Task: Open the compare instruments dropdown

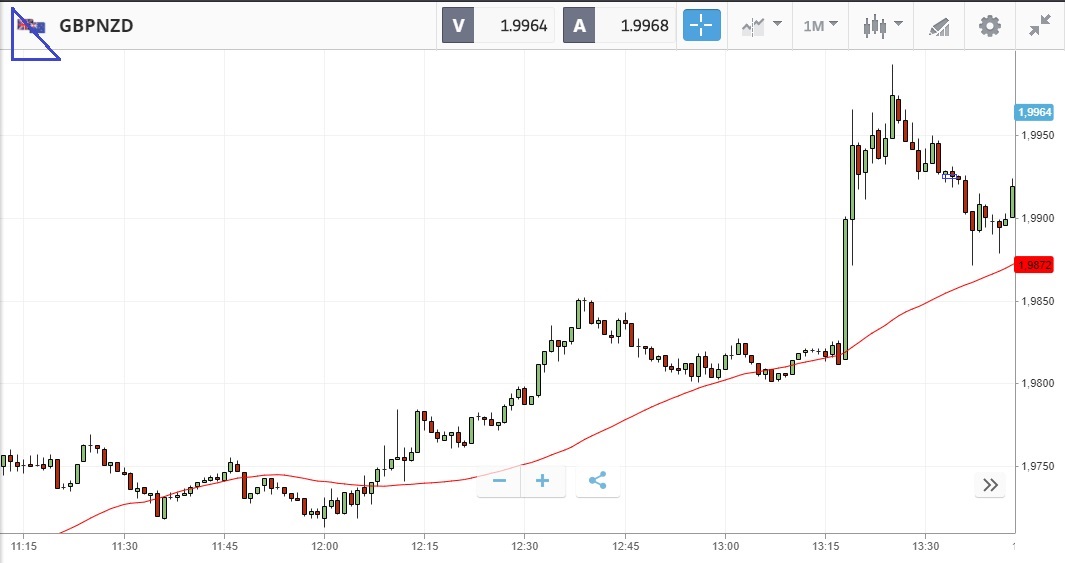Action: [761, 25]
